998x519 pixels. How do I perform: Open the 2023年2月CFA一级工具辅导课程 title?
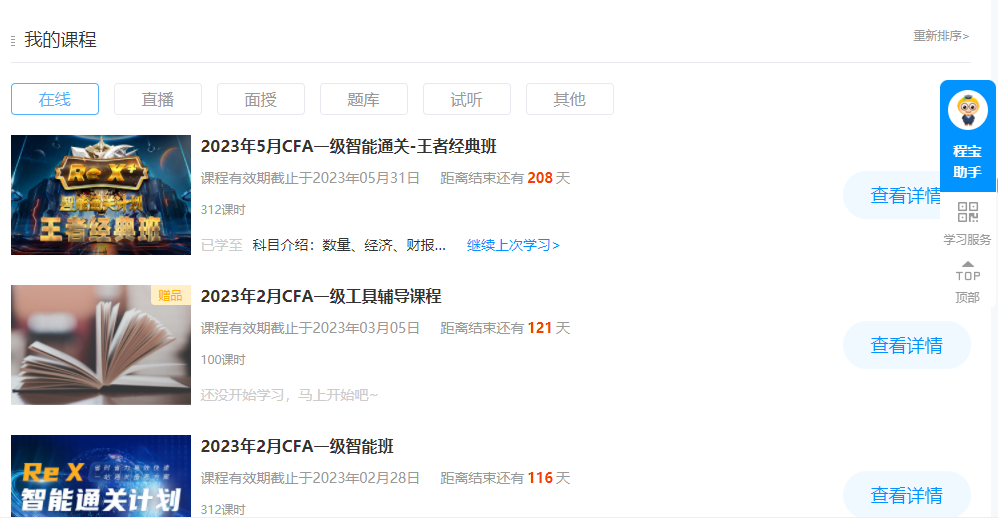coord(321,296)
